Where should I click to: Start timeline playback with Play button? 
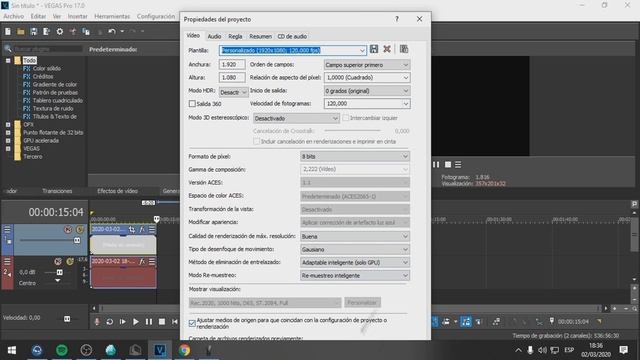[x=136, y=322]
